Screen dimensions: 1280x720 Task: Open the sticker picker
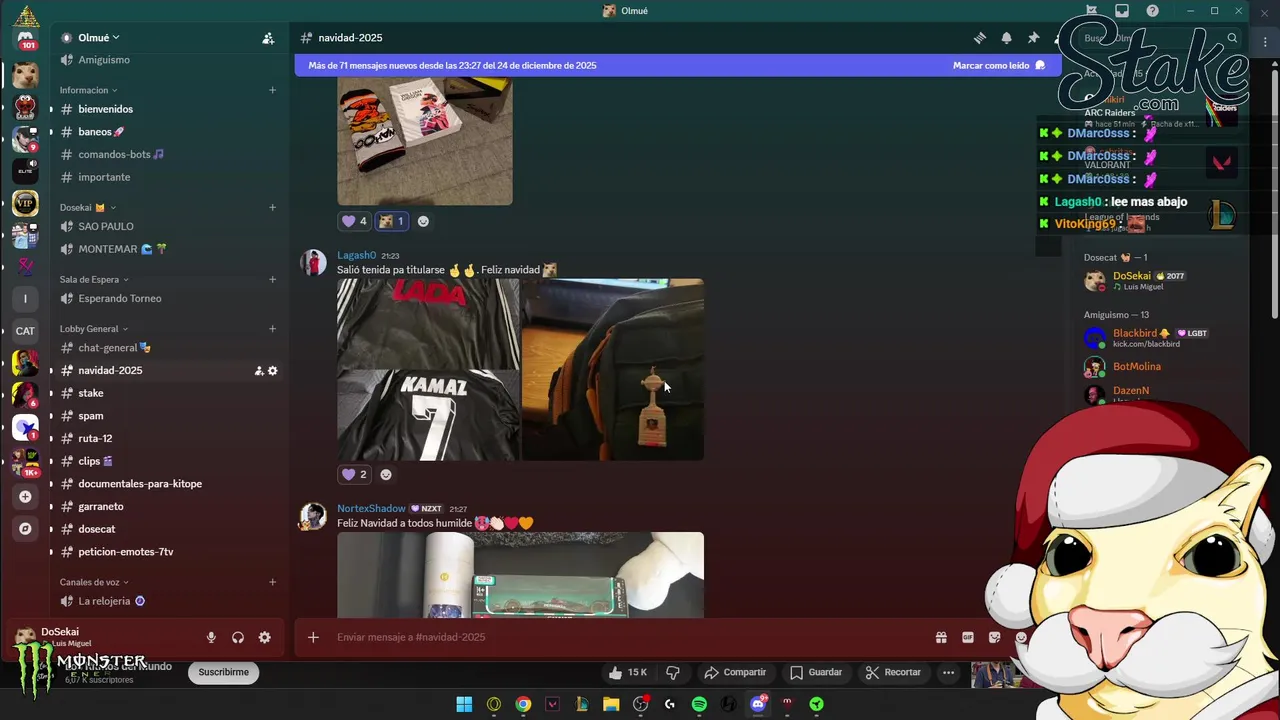(x=995, y=637)
